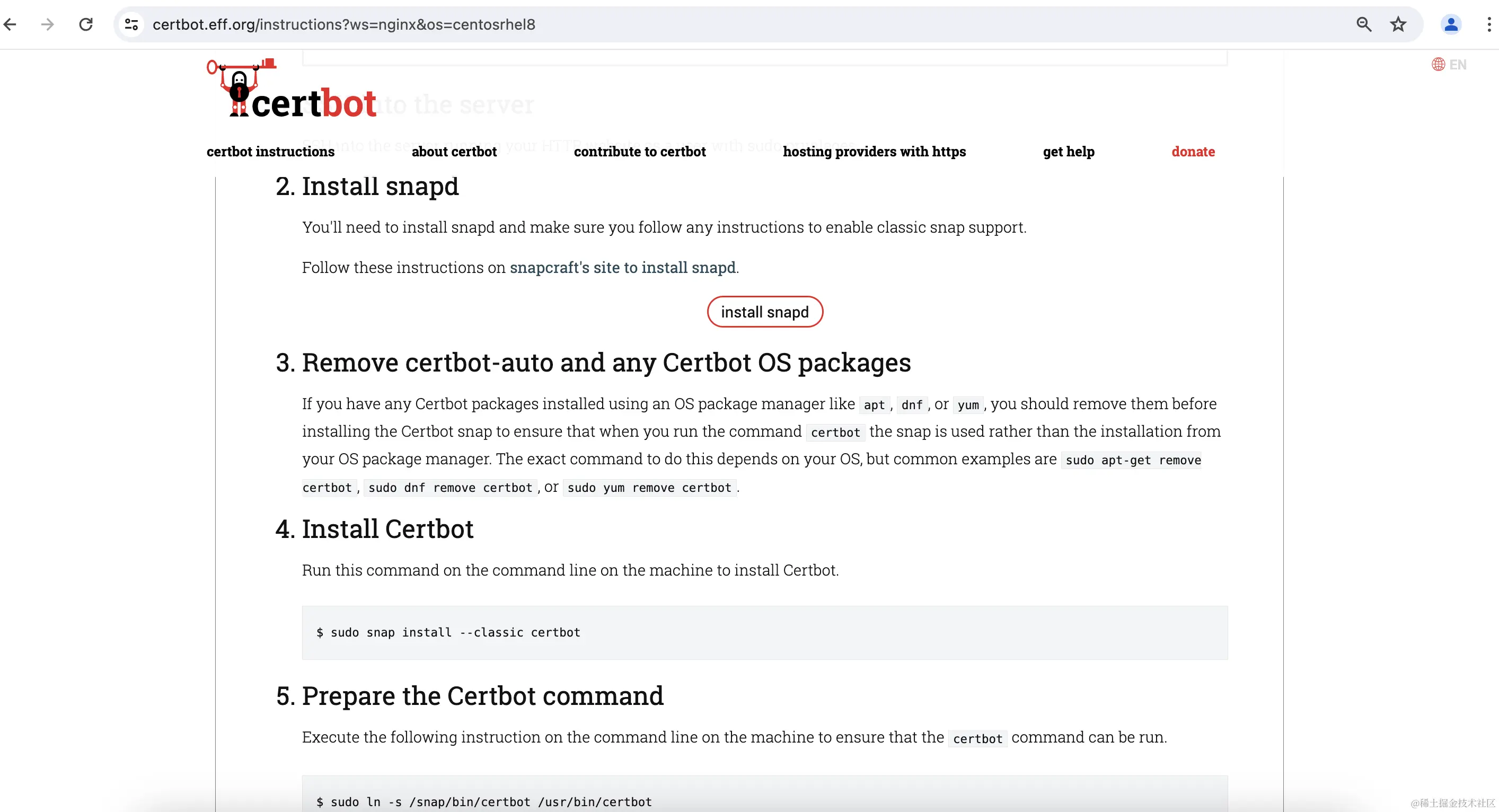Open about certbot menu item
This screenshot has height=812, width=1499.
[454, 152]
